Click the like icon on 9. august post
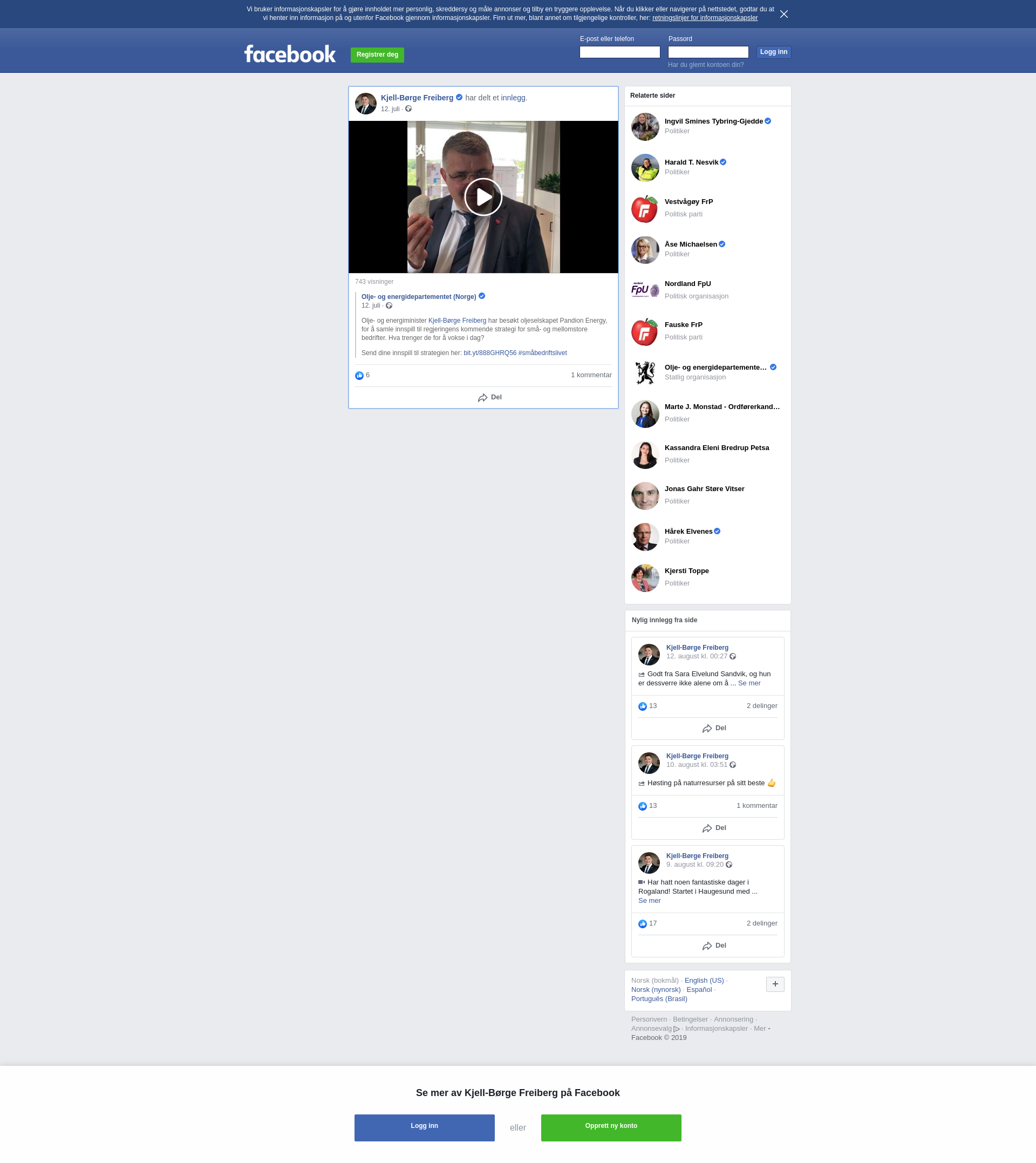The height and width of the screenshot is (1163, 1036). pos(642,923)
